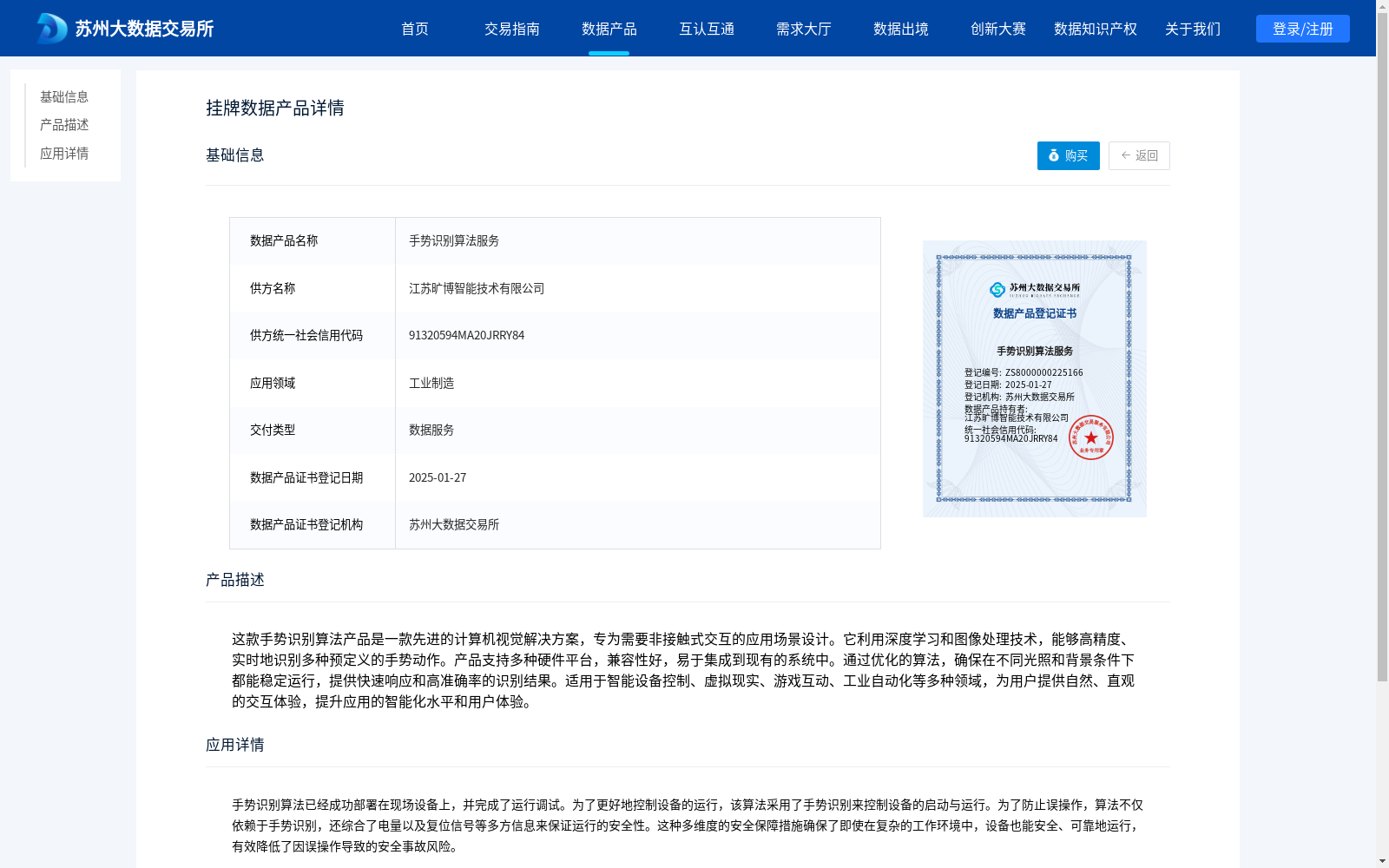Open the 创新大赛 menu item

coord(998,29)
